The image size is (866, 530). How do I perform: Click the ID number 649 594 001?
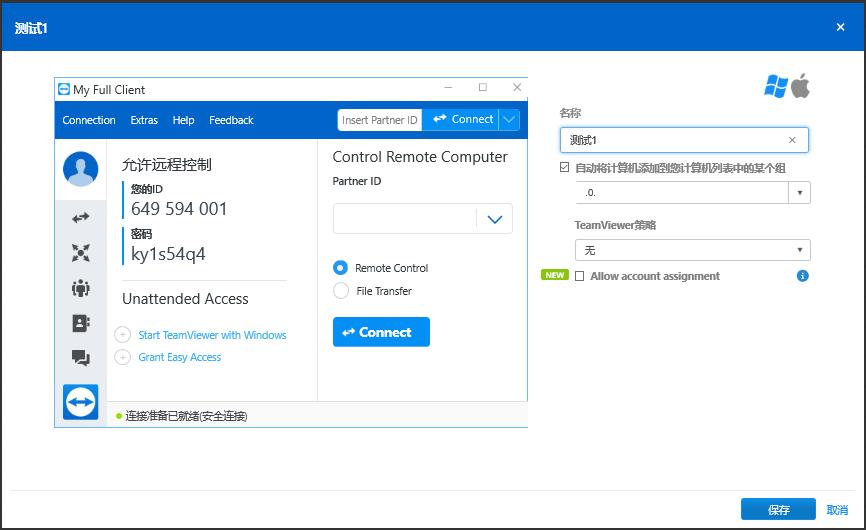[179, 209]
